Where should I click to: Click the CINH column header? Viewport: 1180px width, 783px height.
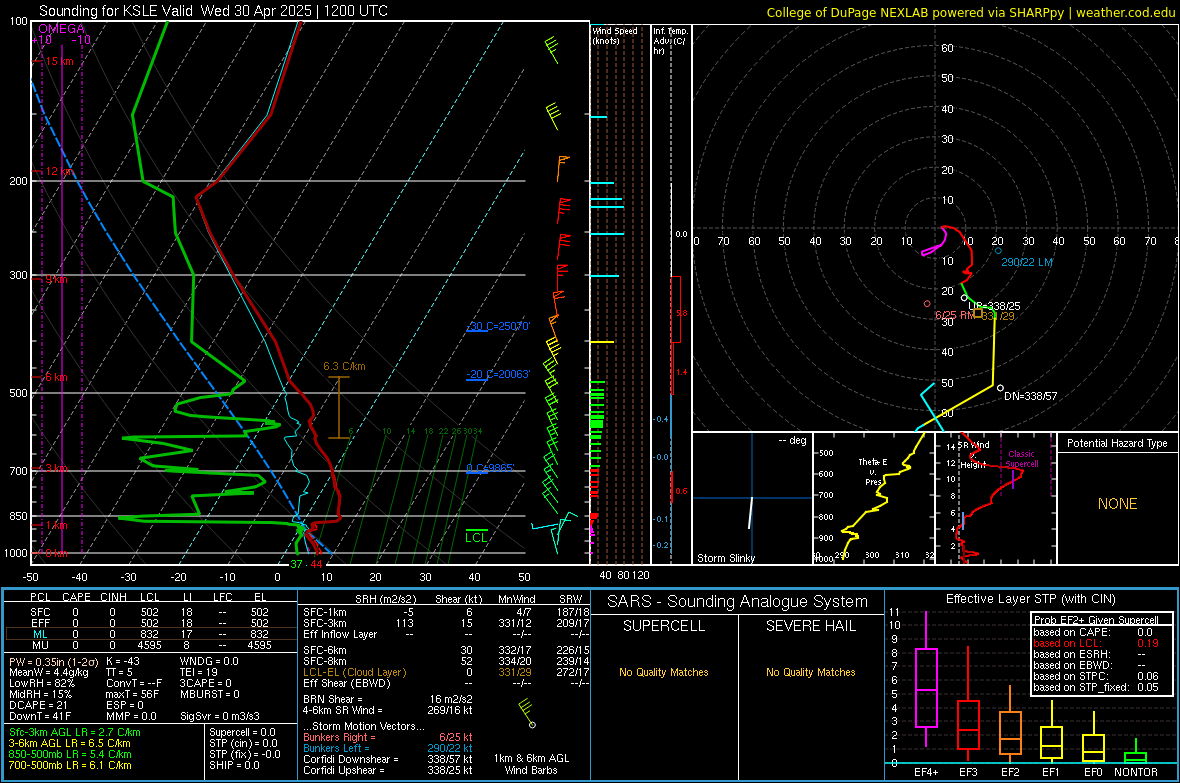click(x=114, y=597)
